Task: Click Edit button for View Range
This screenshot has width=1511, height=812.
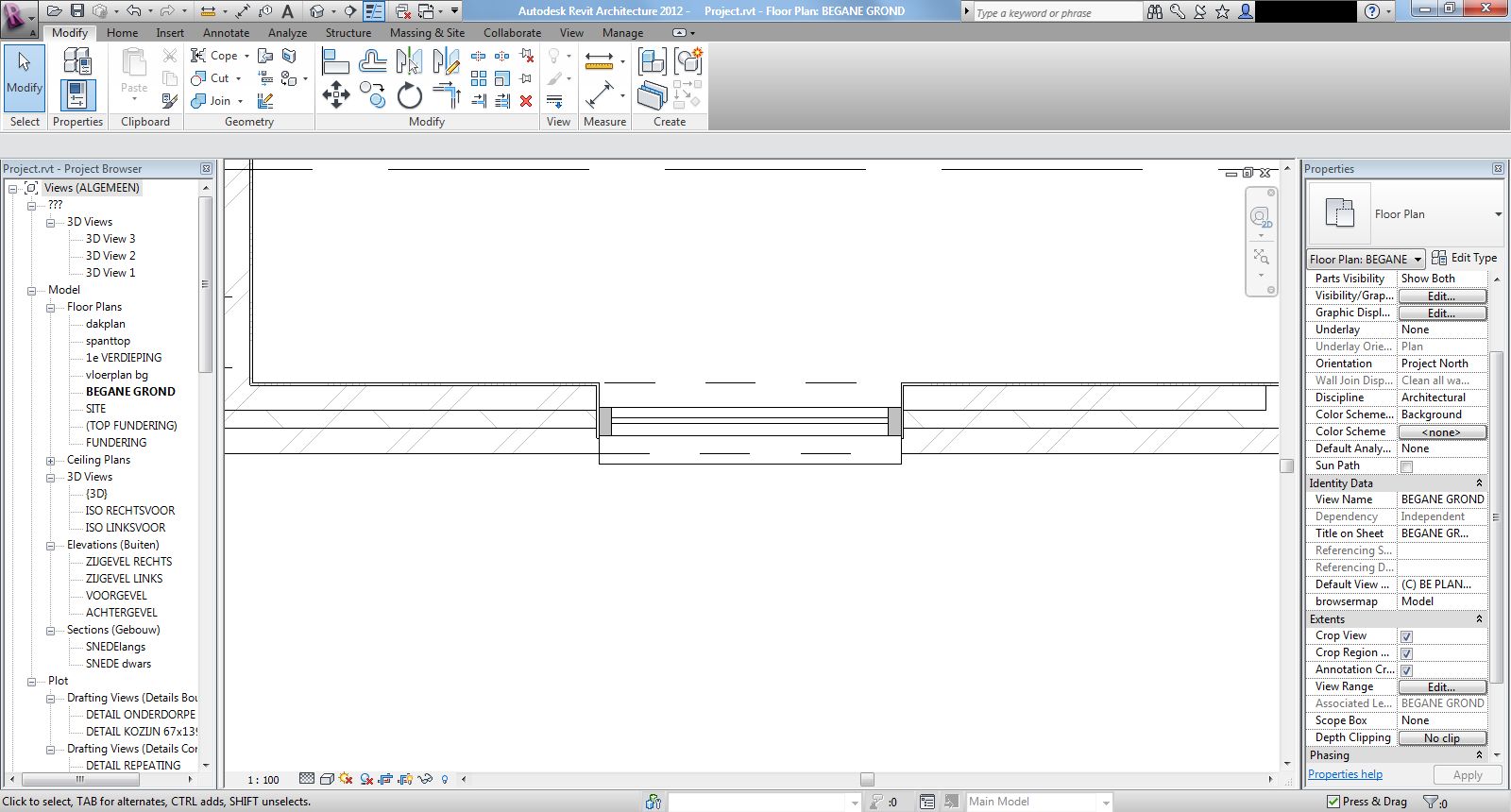Action: [1441, 687]
